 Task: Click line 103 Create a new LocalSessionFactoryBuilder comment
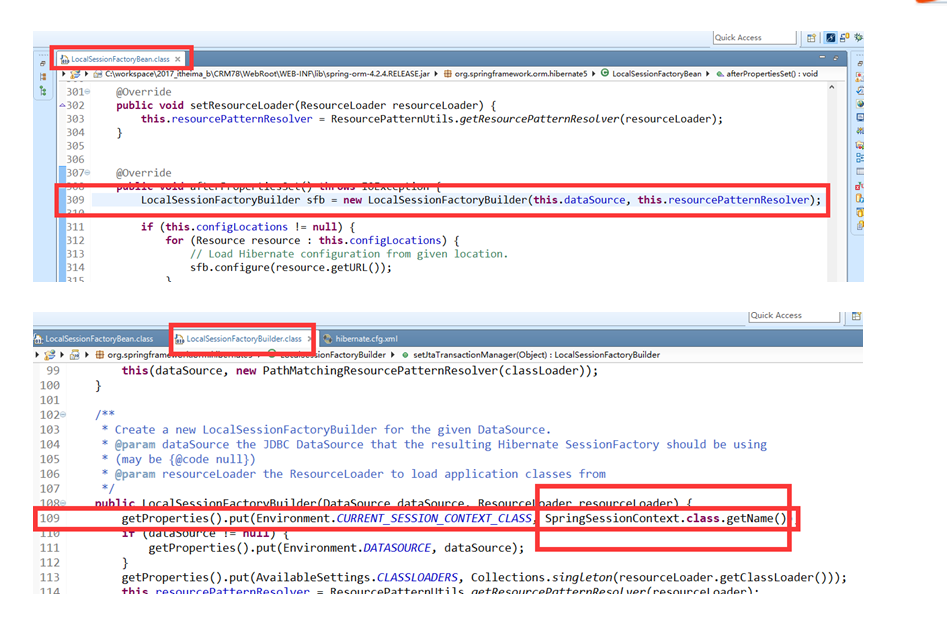tap(326, 430)
